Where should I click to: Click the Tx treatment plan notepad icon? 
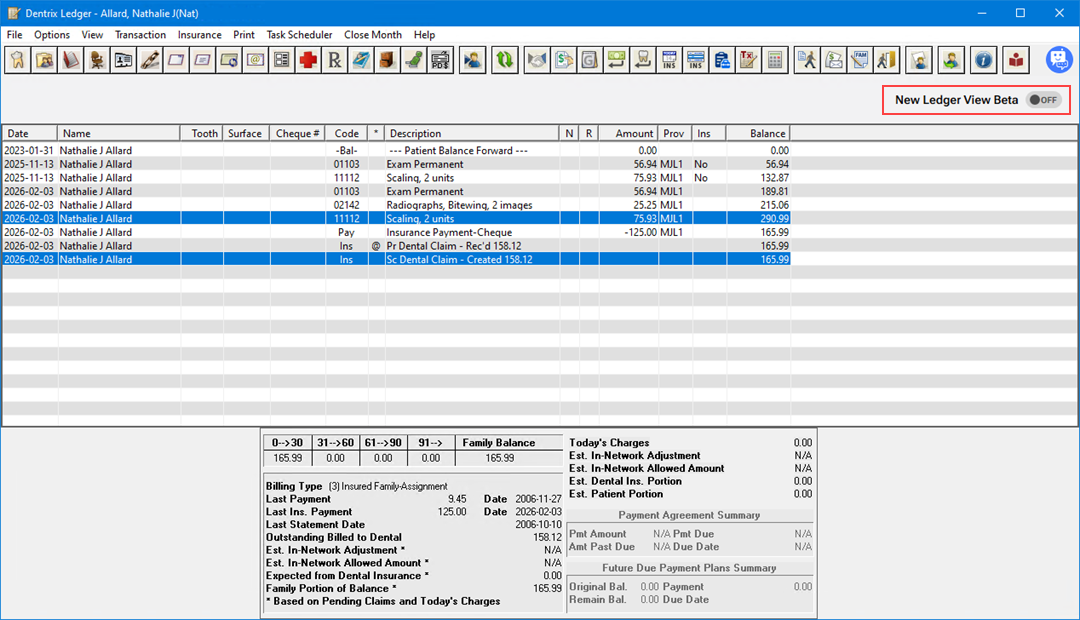pos(748,60)
